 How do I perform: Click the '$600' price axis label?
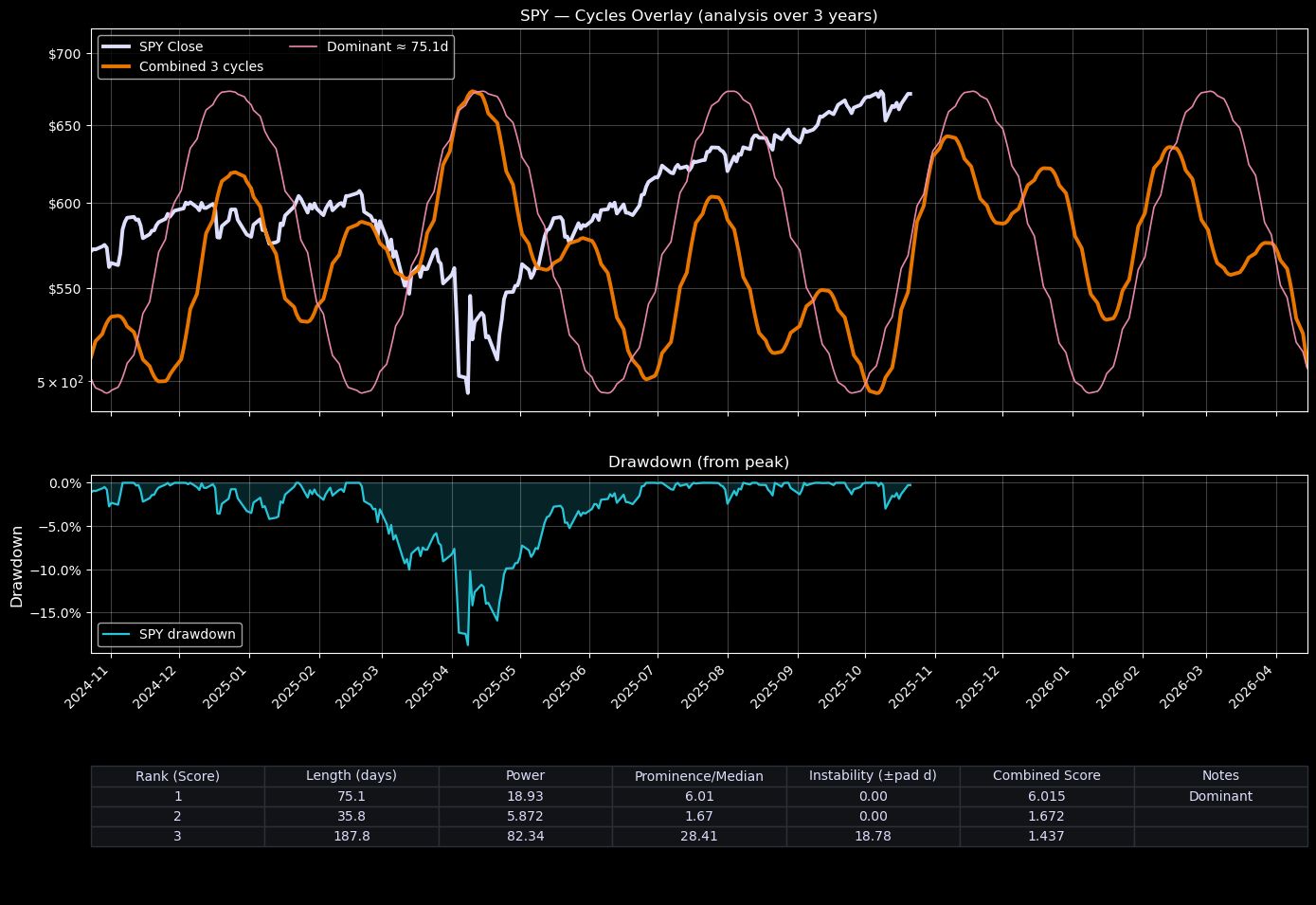64,204
